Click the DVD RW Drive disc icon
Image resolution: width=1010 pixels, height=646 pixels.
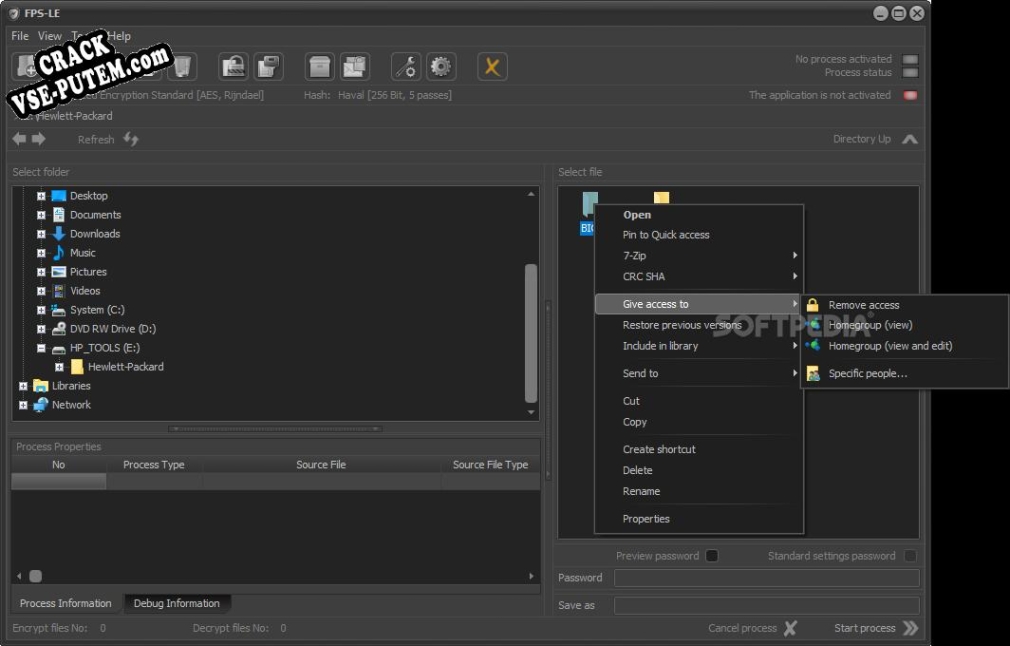point(59,328)
